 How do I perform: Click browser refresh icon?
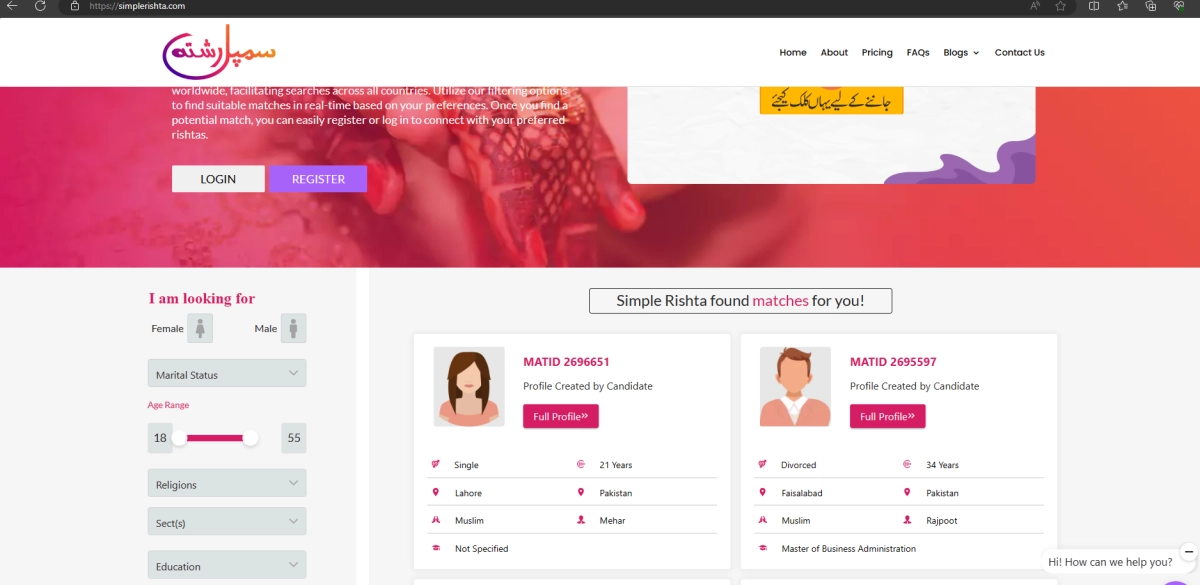[x=40, y=6]
